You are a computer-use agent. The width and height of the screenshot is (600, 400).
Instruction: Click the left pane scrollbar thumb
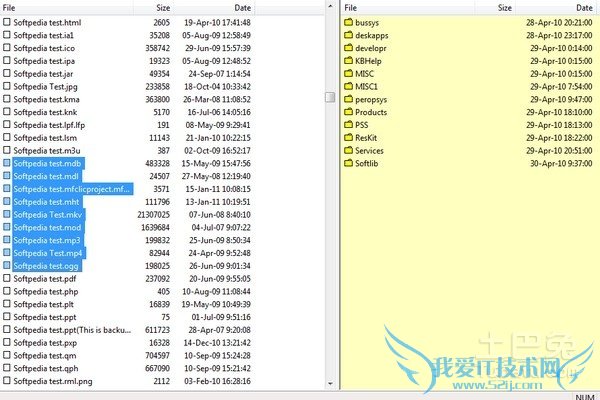[330, 97]
